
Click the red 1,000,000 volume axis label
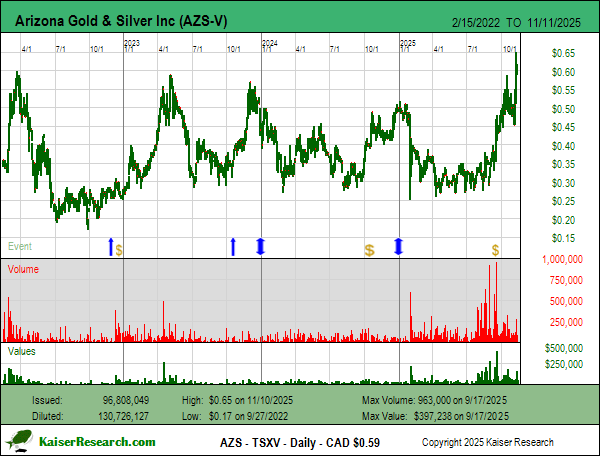coord(562,259)
